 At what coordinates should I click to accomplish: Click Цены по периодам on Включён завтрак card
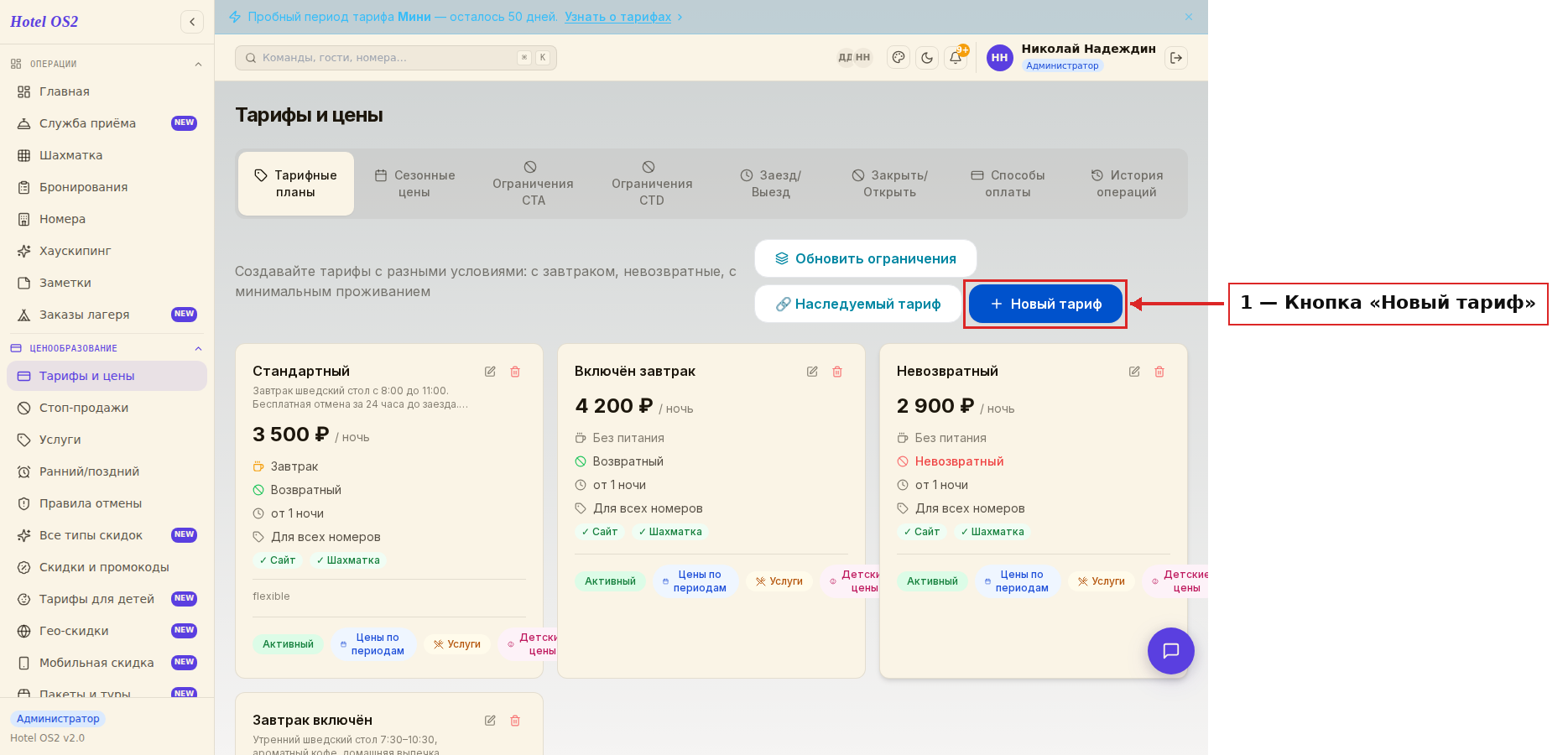point(695,581)
